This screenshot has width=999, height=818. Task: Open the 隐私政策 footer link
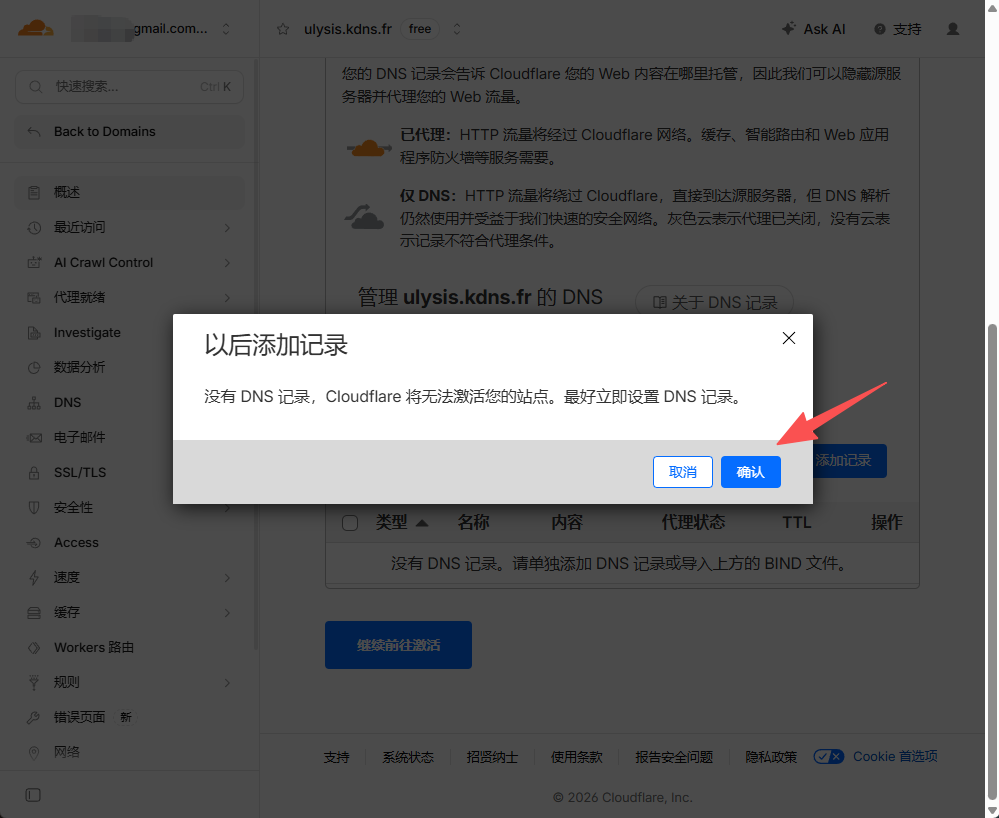tap(771, 757)
